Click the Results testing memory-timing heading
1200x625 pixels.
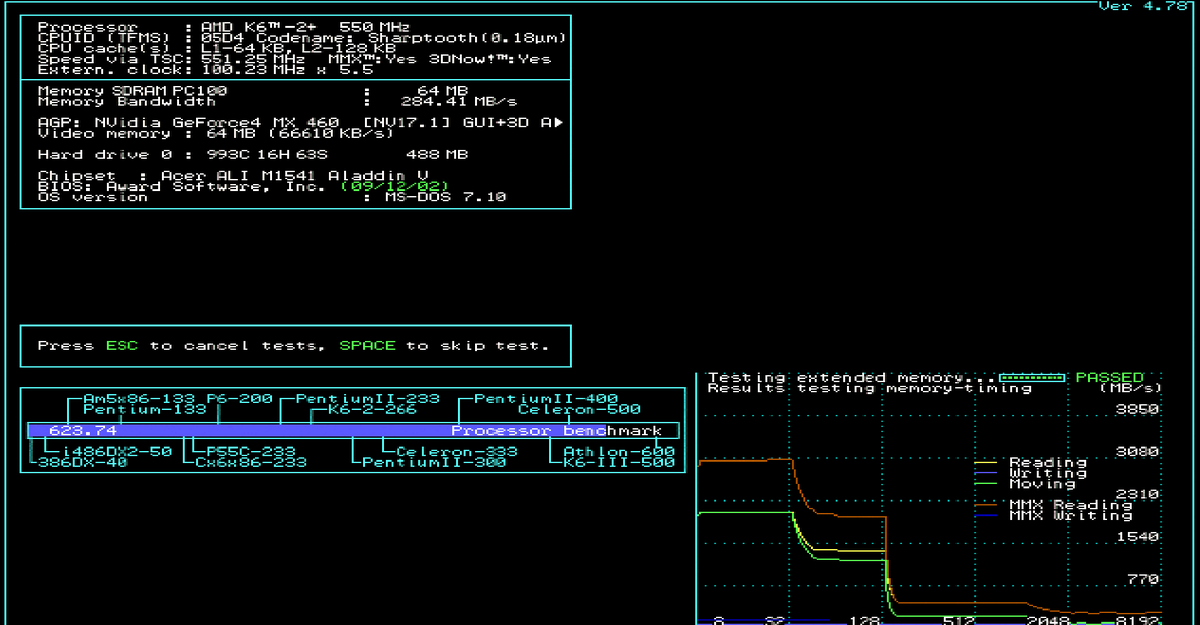(869, 388)
